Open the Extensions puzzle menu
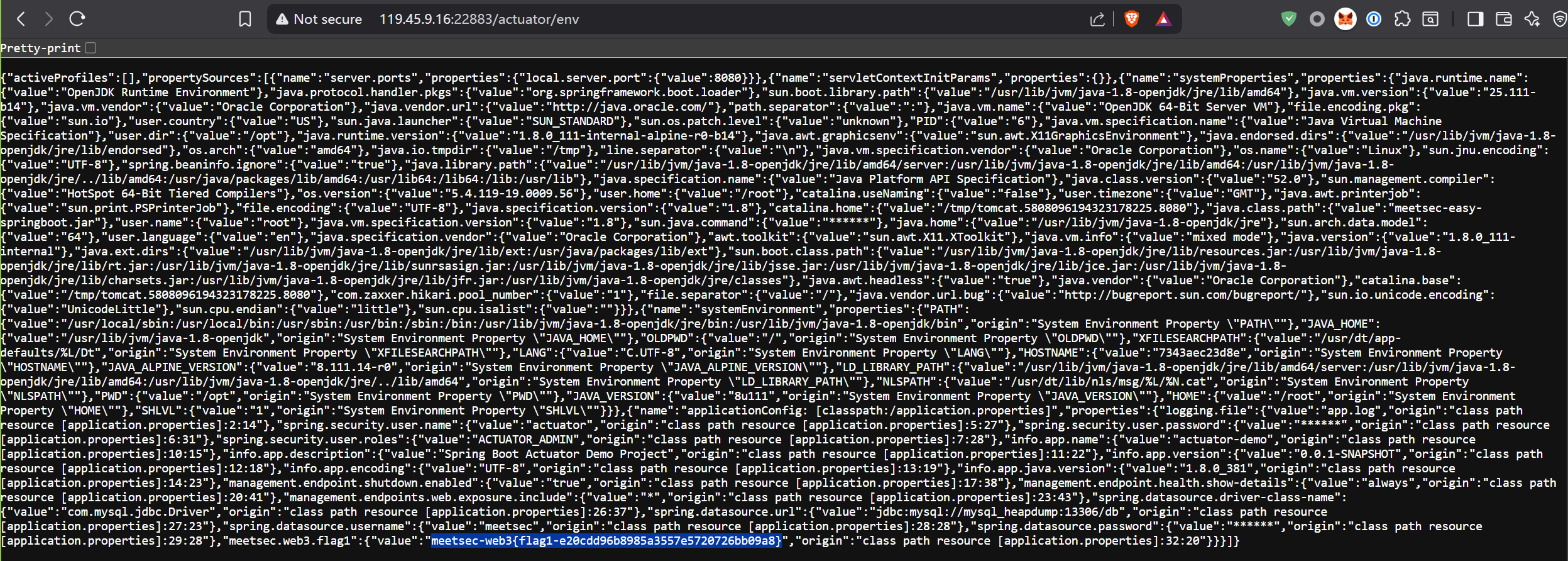The width and height of the screenshot is (1568, 561). 1402,19
